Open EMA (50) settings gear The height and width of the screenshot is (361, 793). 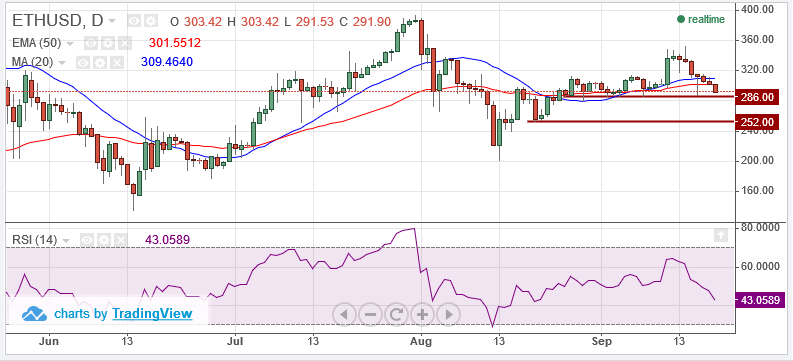pyautogui.click(x=108, y=43)
